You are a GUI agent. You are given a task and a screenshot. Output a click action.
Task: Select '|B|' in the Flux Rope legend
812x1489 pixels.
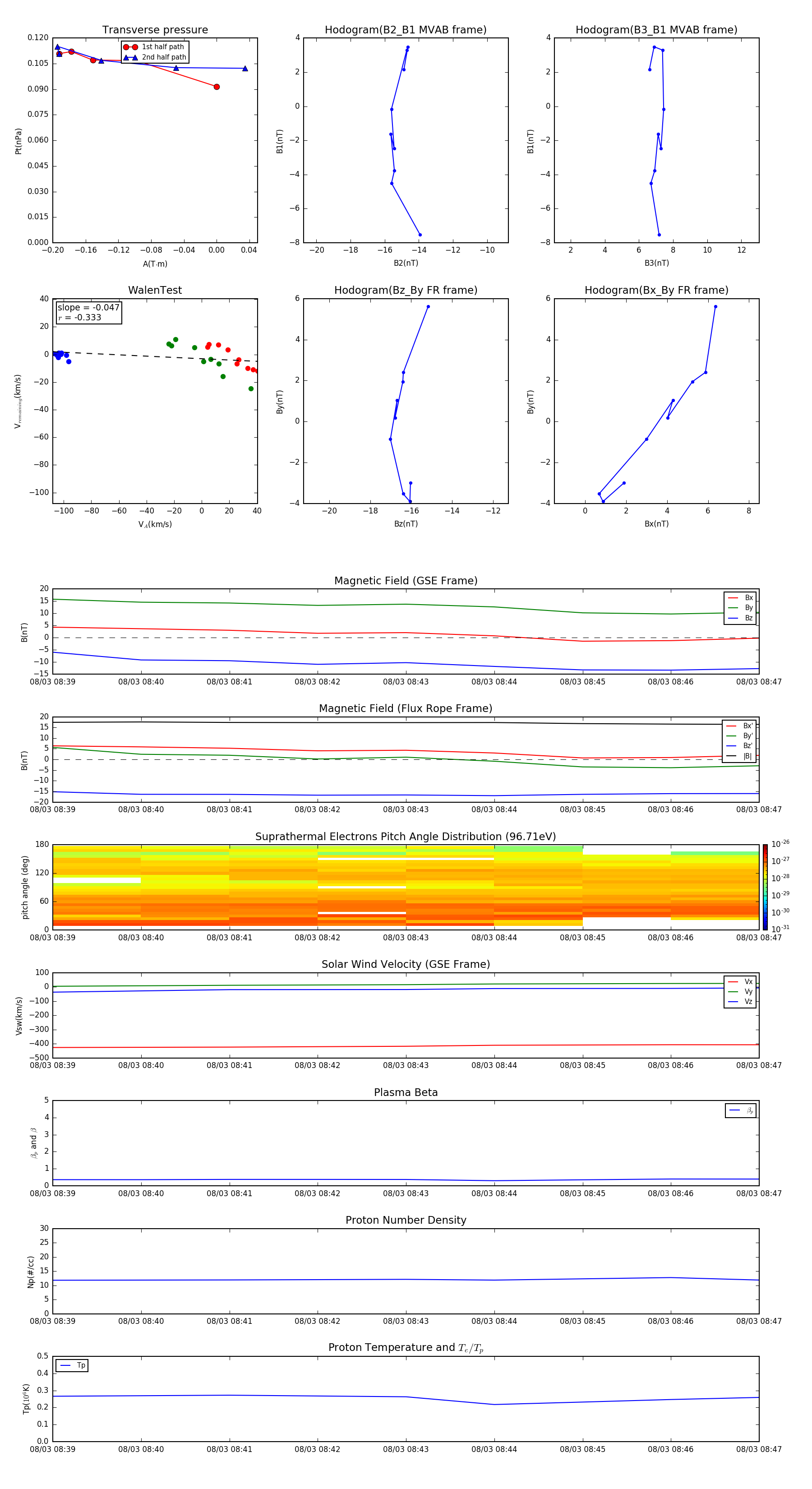coord(740,756)
